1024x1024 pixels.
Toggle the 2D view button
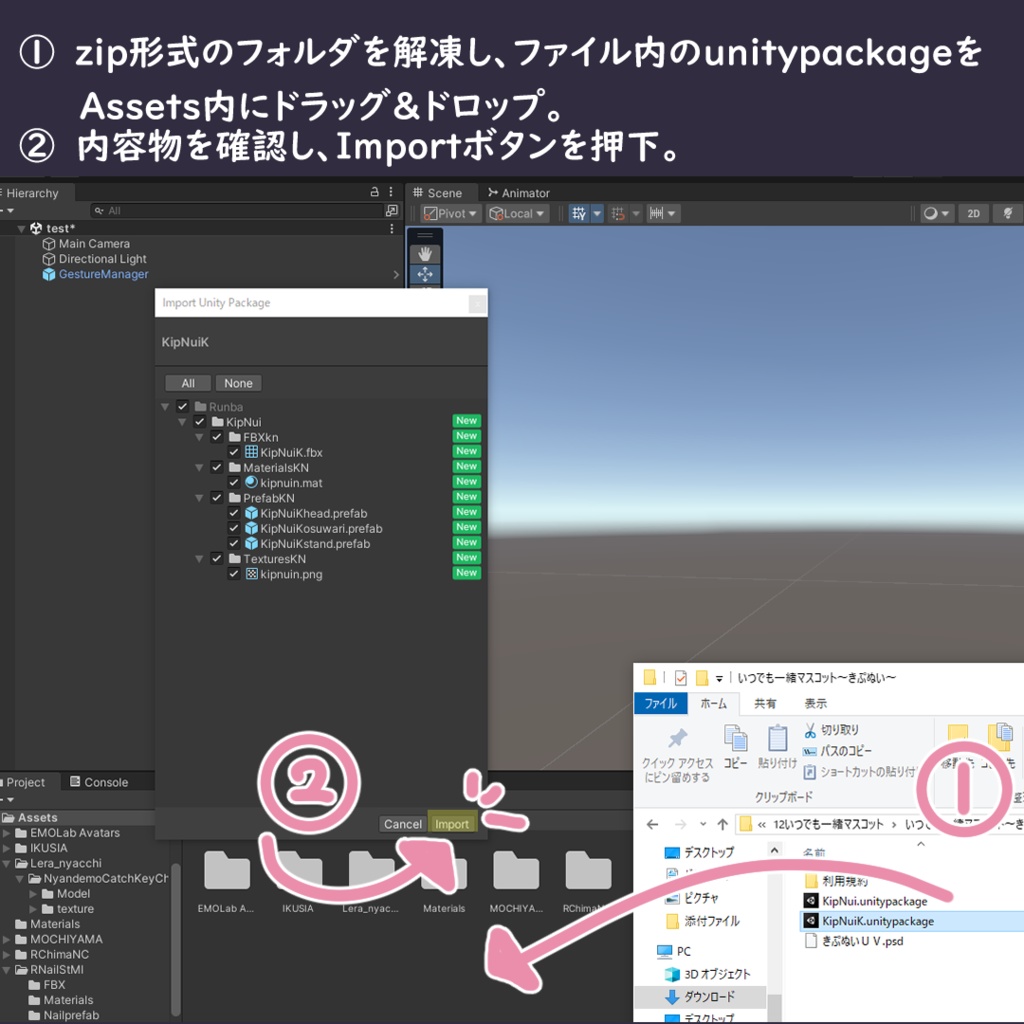pyautogui.click(x=973, y=213)
